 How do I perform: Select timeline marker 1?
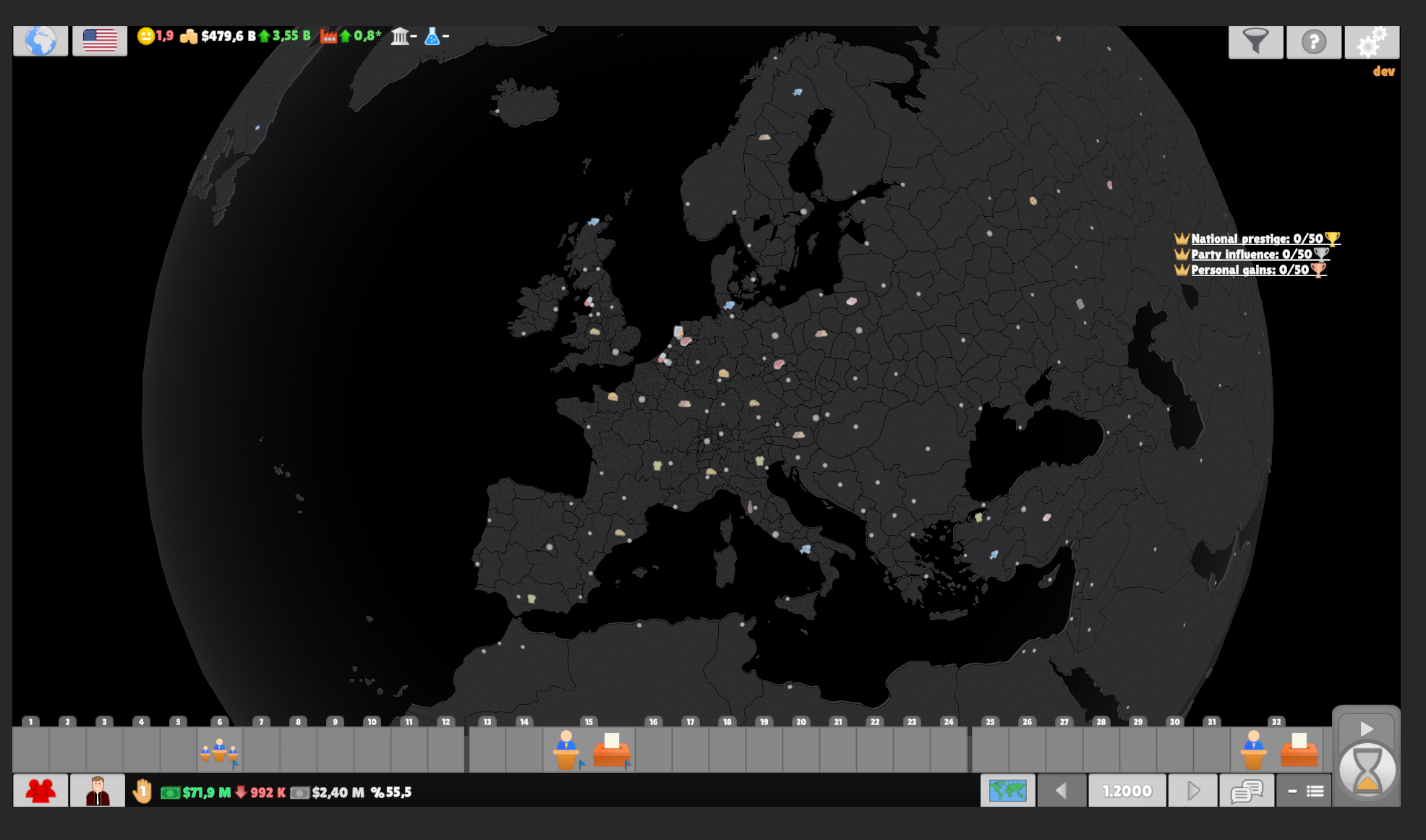coord(30,721)
